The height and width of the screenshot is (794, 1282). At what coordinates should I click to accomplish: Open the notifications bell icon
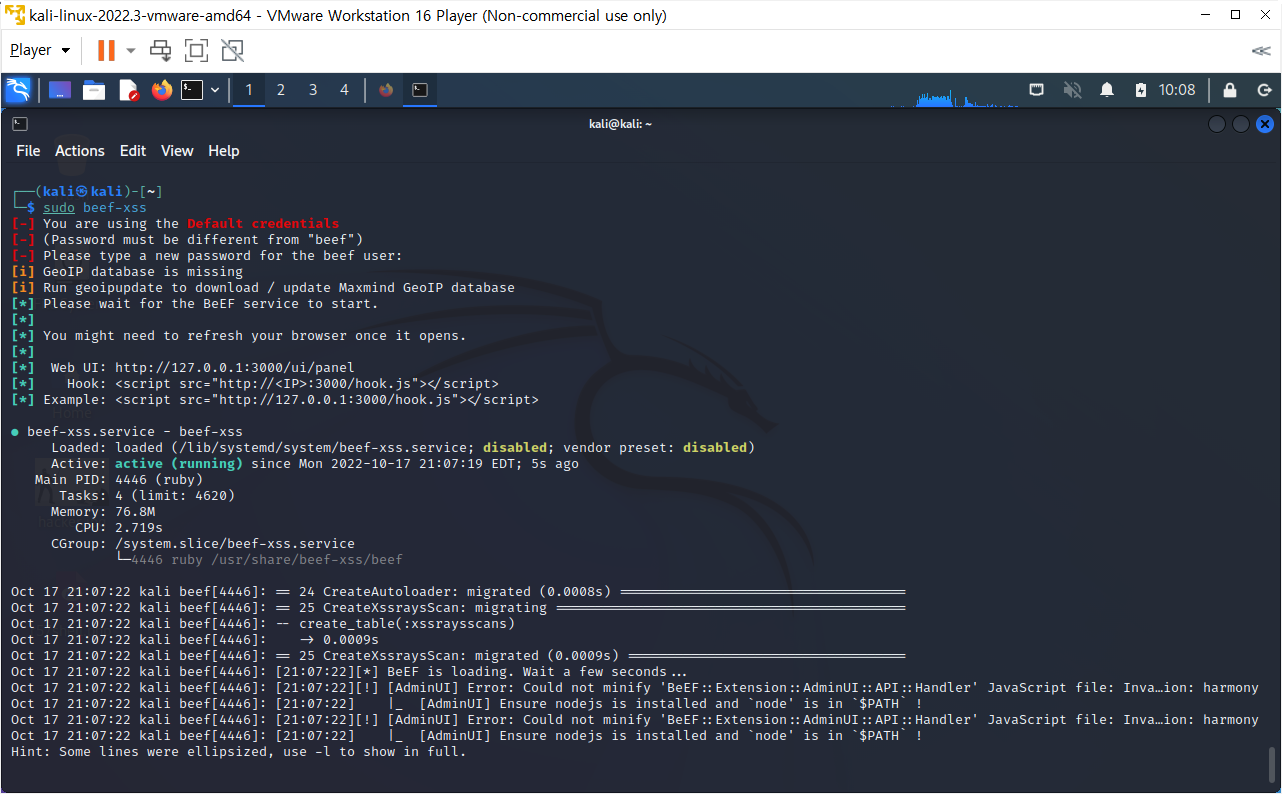[1107, 90]
